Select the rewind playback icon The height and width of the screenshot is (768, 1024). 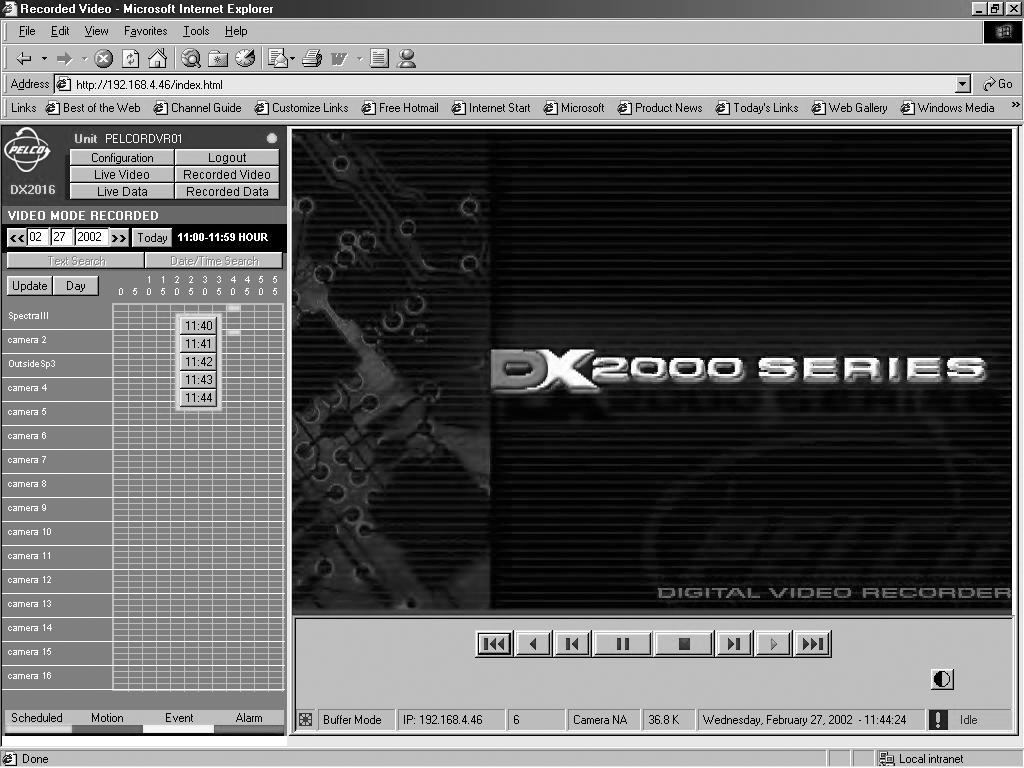click(493, 643)
